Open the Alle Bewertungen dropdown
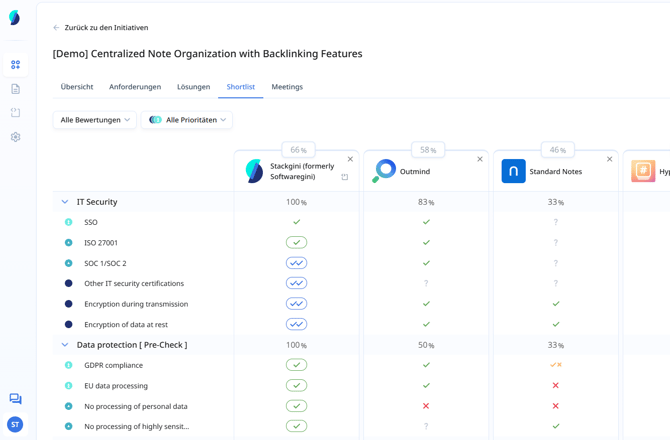Image resolution: width=670 pixels, height=440 pixels. pos(95,120)
